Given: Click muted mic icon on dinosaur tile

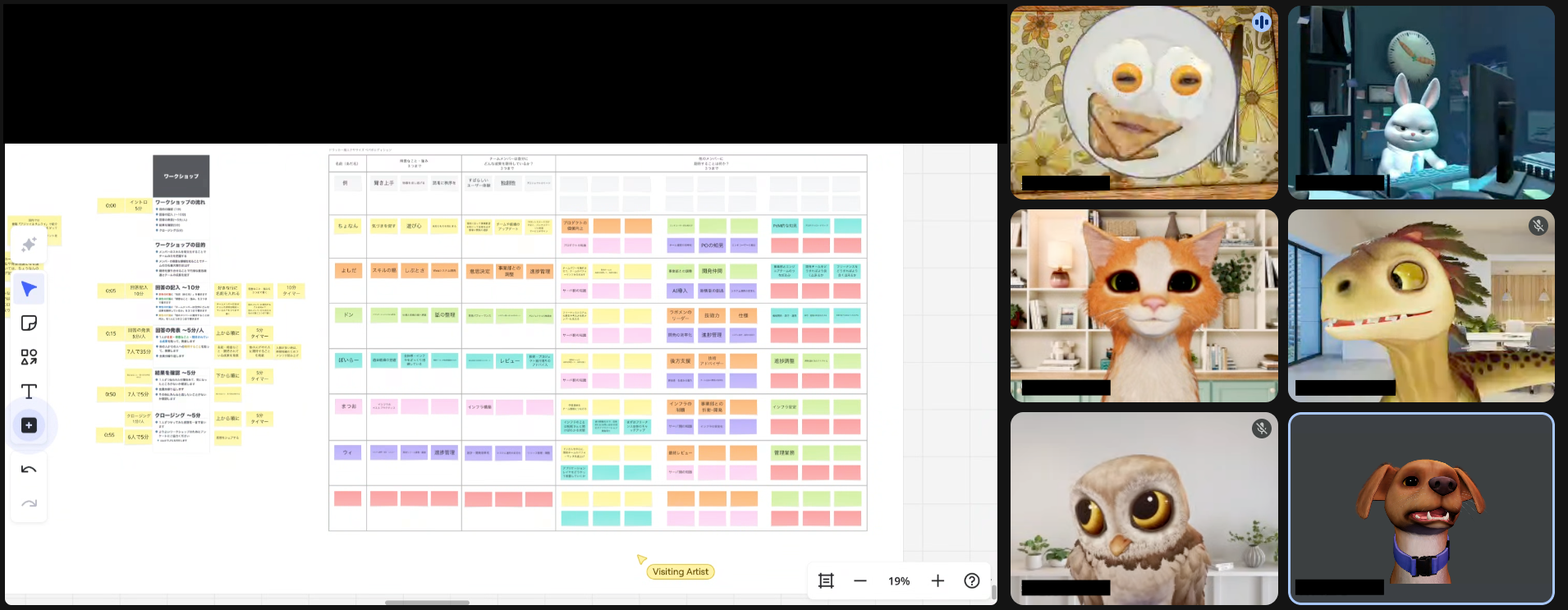Looking at the screenshot, I should pyautogui.click(x=1538, y=226).
